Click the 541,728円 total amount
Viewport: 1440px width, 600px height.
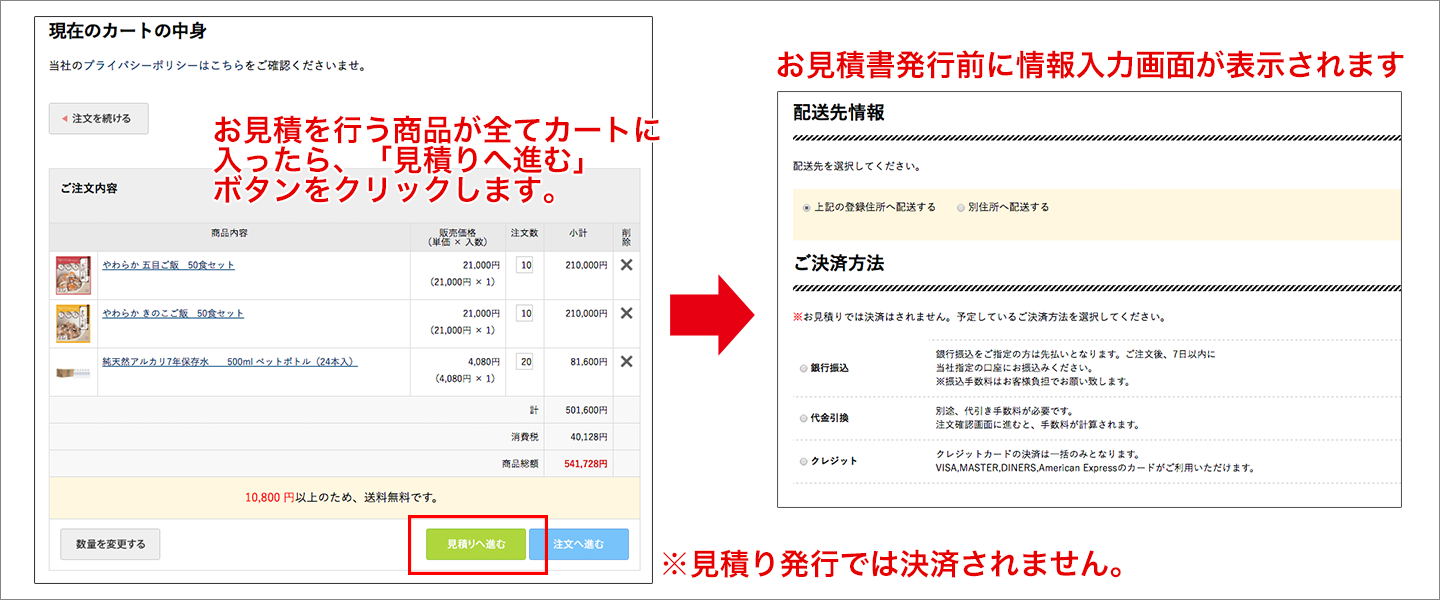586,464
